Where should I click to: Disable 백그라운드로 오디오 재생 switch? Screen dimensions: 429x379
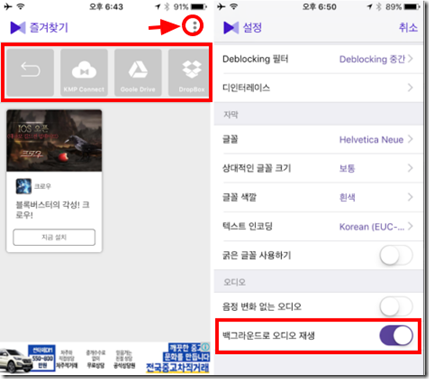pos(396,336)
